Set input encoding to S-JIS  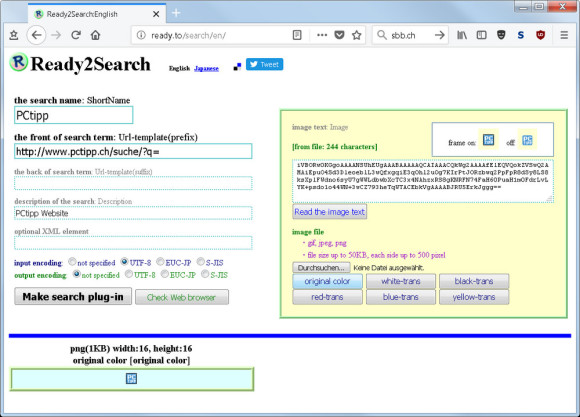[x=200, y=262]
